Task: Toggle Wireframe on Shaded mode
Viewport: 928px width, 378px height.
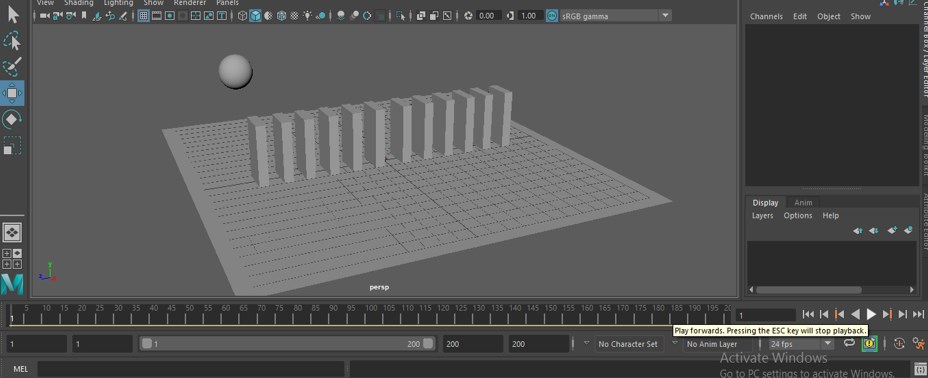Action: click(281, 16)
